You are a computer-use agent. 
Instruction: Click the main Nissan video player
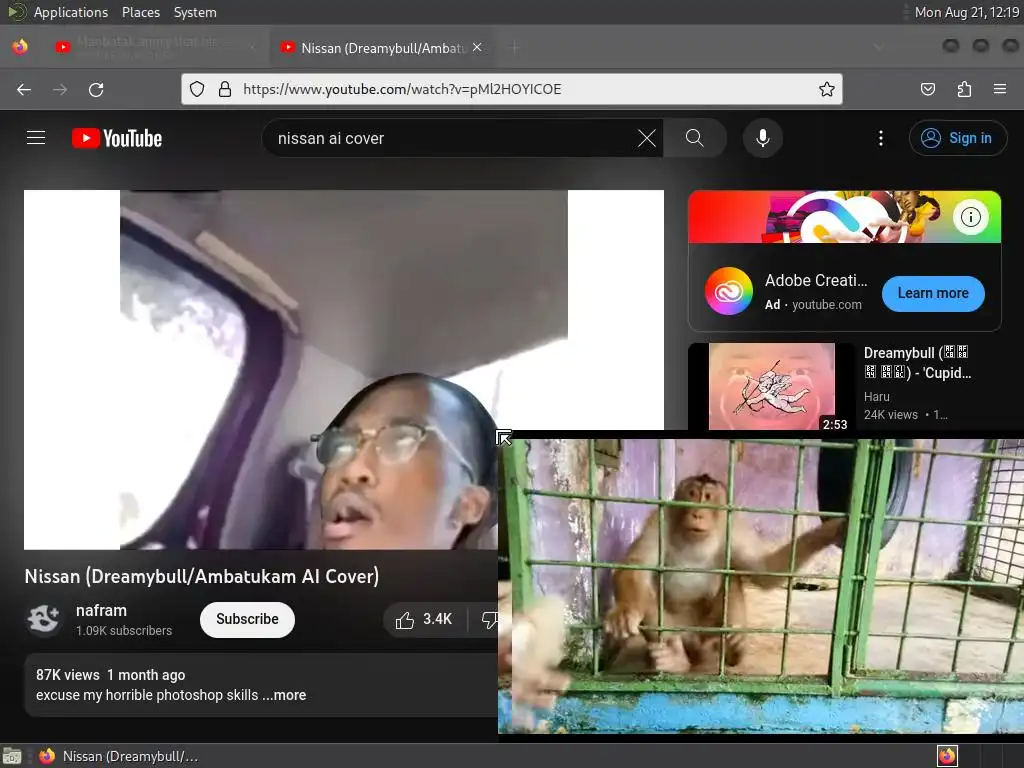344,370
